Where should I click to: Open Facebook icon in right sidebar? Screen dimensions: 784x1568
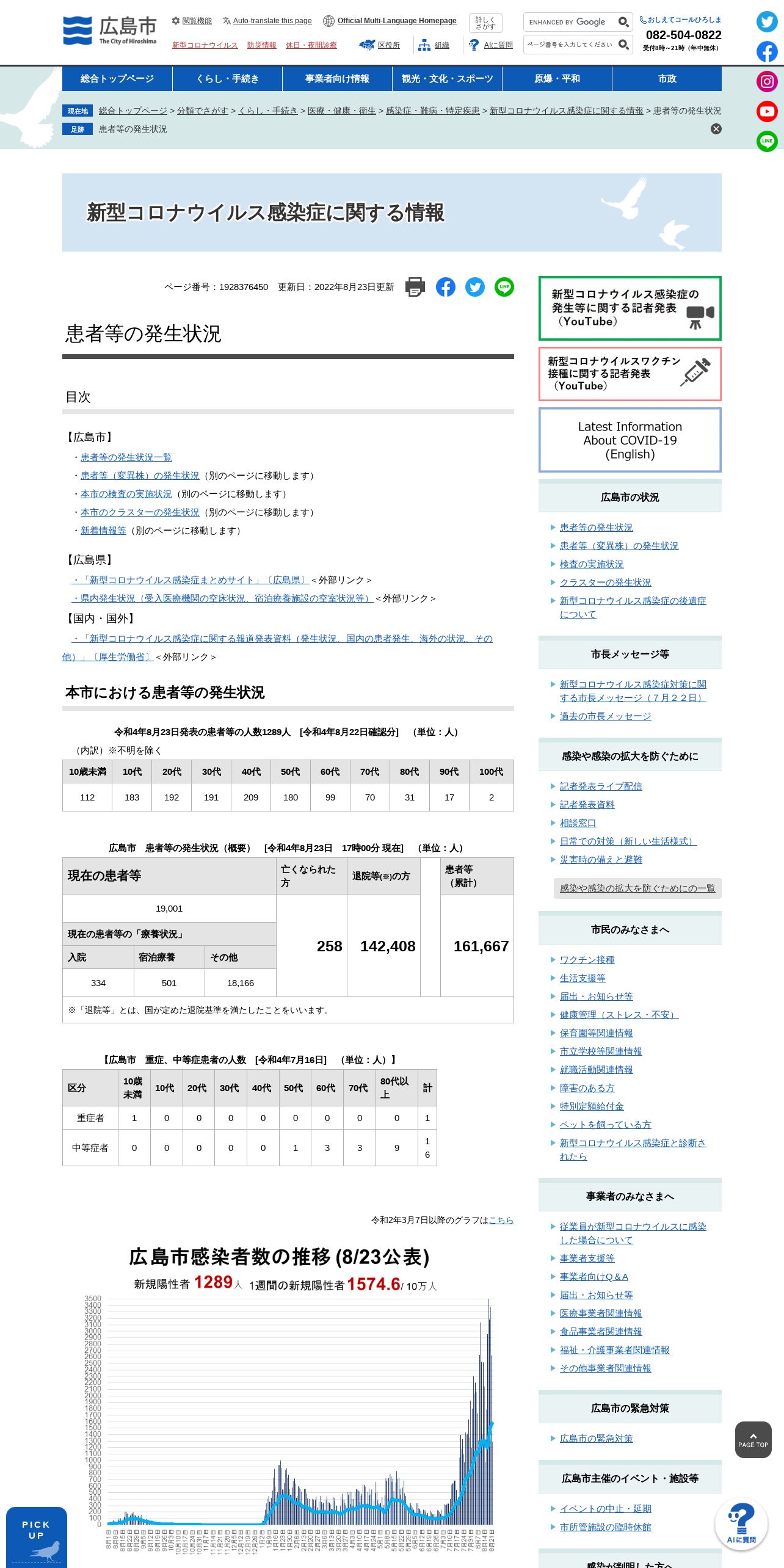767,52
